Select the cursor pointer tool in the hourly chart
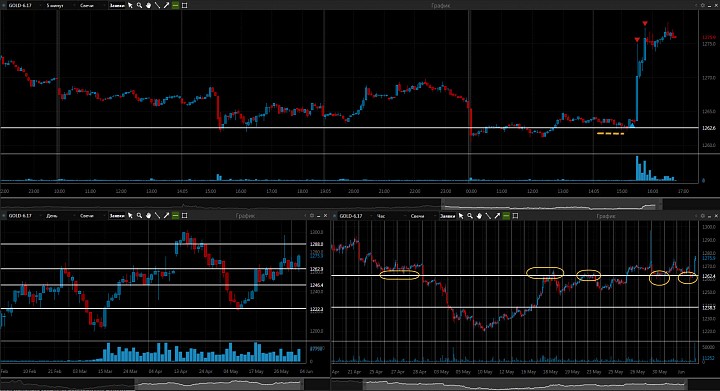The image size is (720, 391). pyautogui.click(x=461, y=216)
